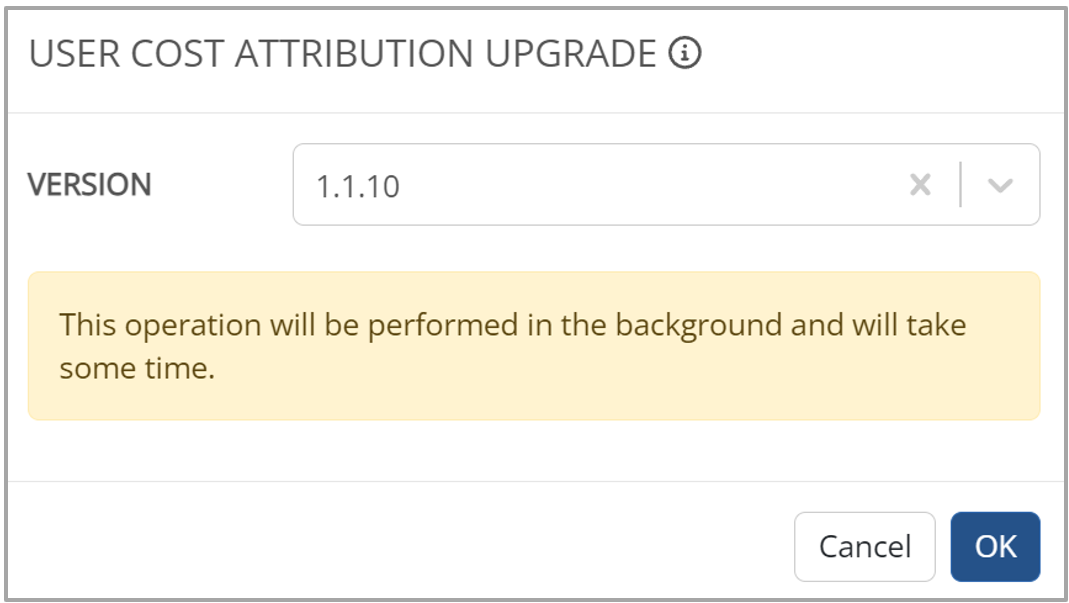Remove version 1.1.10 using the clear icon

pyautogui.click(x=920, y=185)
